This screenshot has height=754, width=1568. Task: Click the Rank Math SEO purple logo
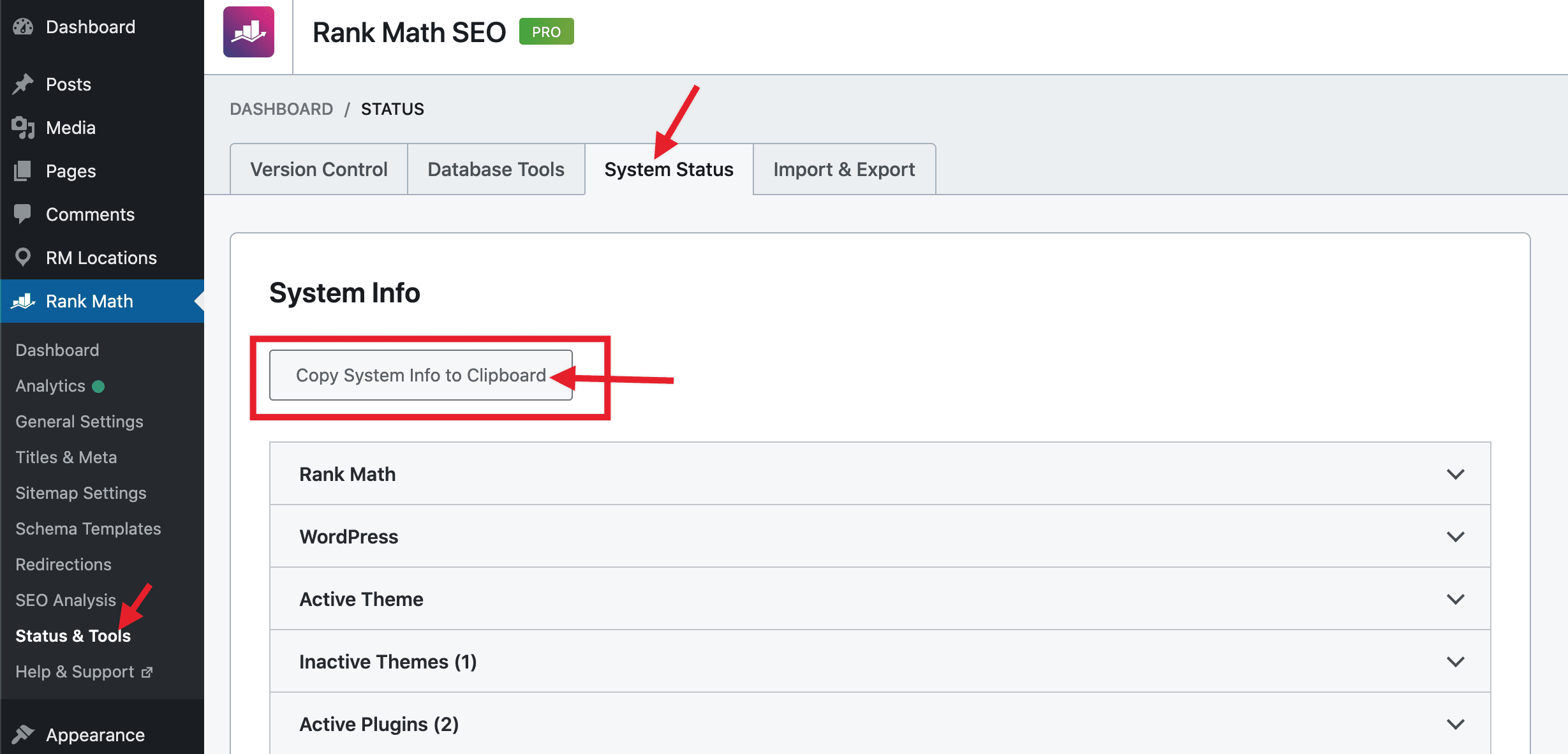[249, 32]
